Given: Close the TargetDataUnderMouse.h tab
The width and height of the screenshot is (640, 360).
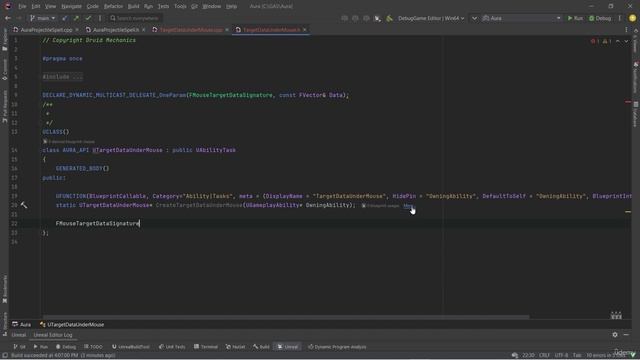Looking at the screenshot, I should (305, 30).
